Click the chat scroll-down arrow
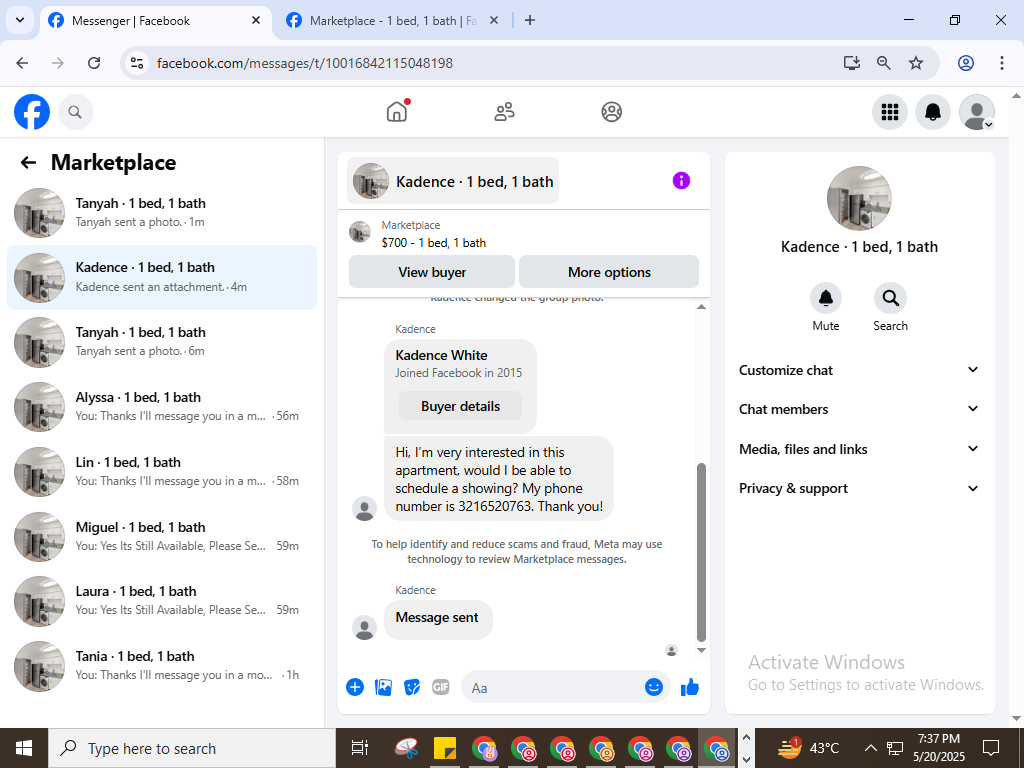This screenshot has height=768, width=1024. (701, 650)
